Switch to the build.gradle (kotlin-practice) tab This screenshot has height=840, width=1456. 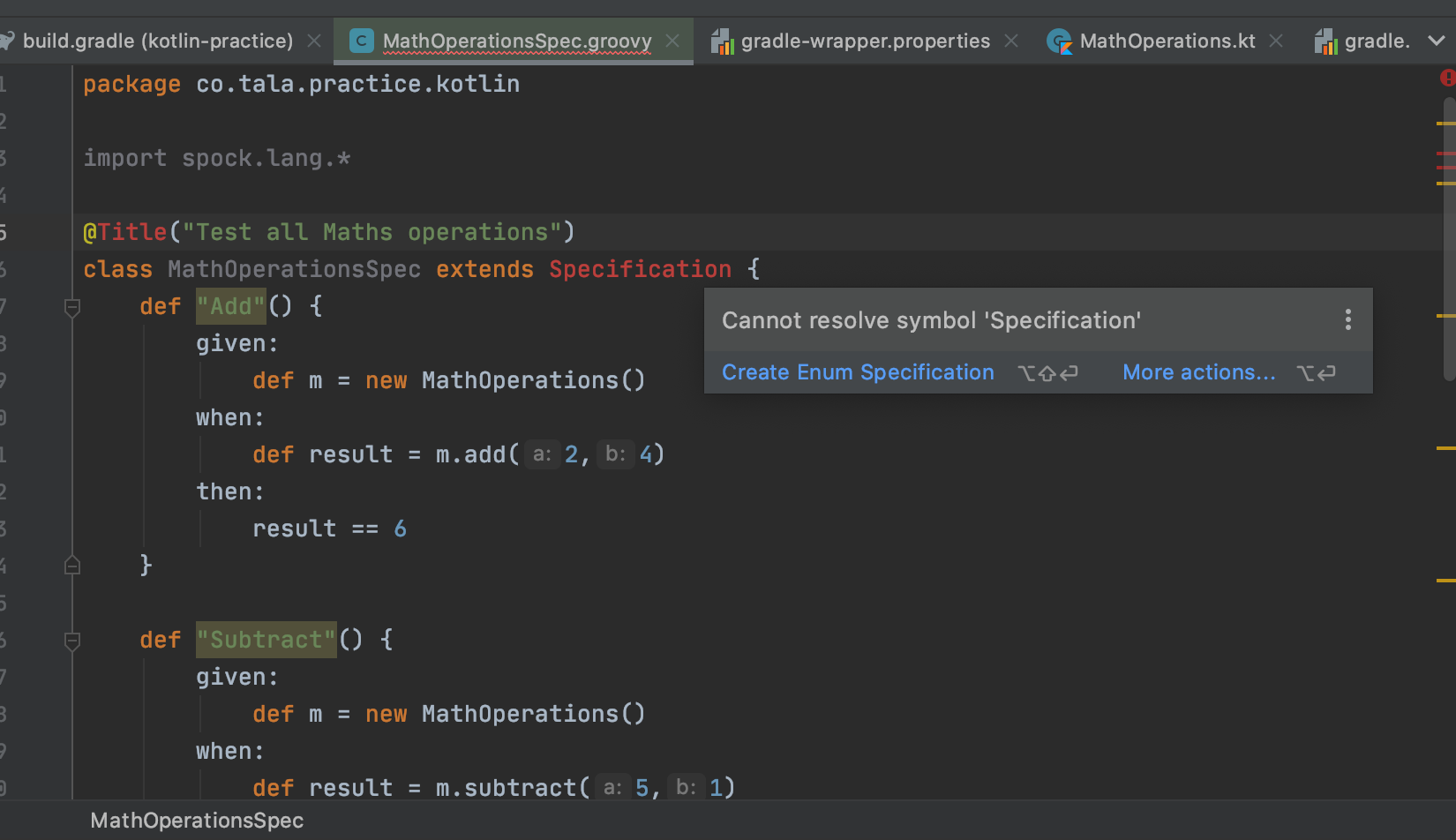[159, 40]
